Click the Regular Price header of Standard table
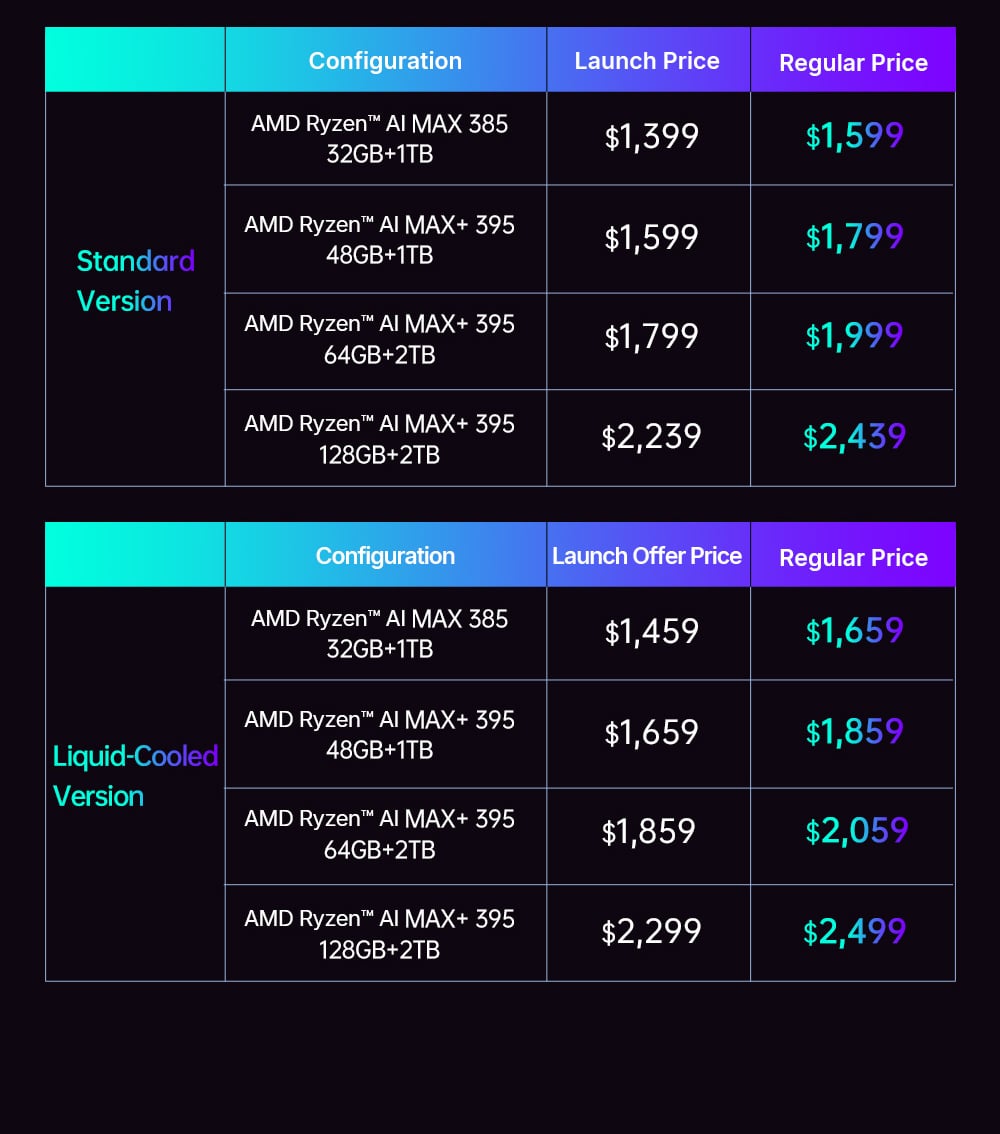The height and width of the screenshot is (1134, 1000). coord(853,63)
